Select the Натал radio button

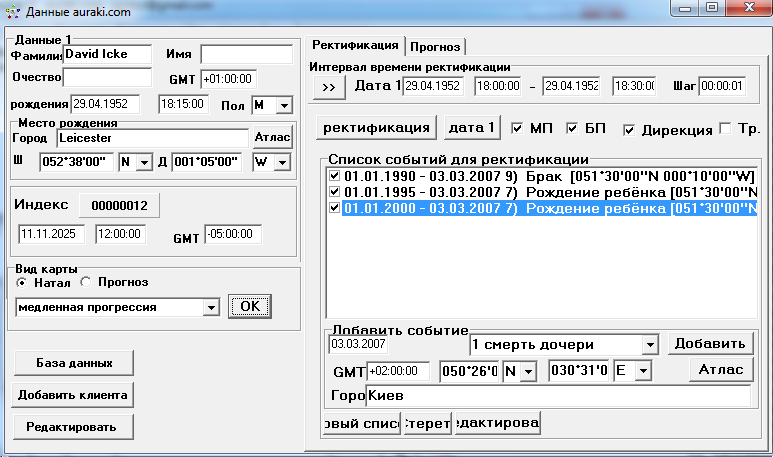[22, 282]
